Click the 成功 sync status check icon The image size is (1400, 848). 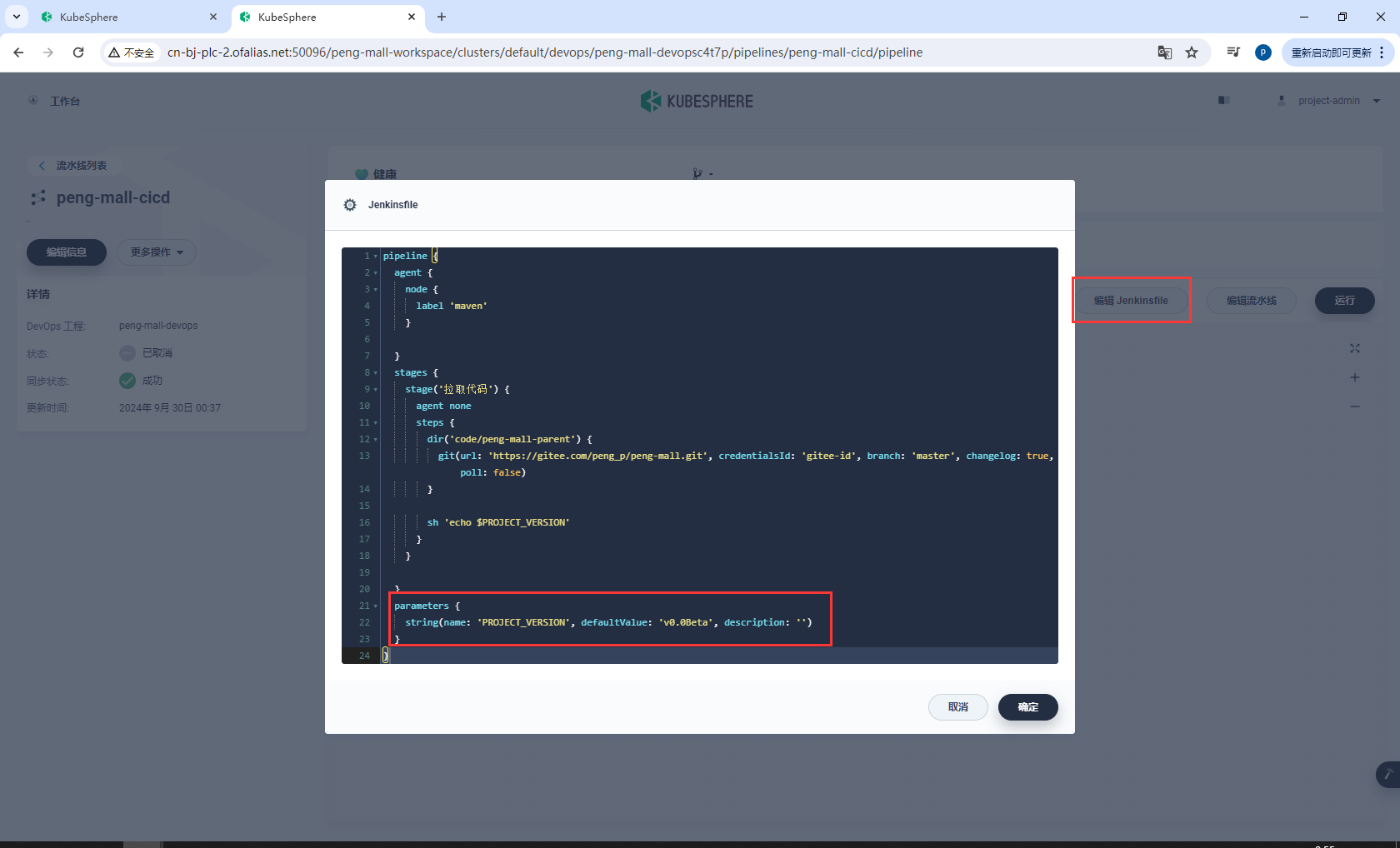point(127,381)
